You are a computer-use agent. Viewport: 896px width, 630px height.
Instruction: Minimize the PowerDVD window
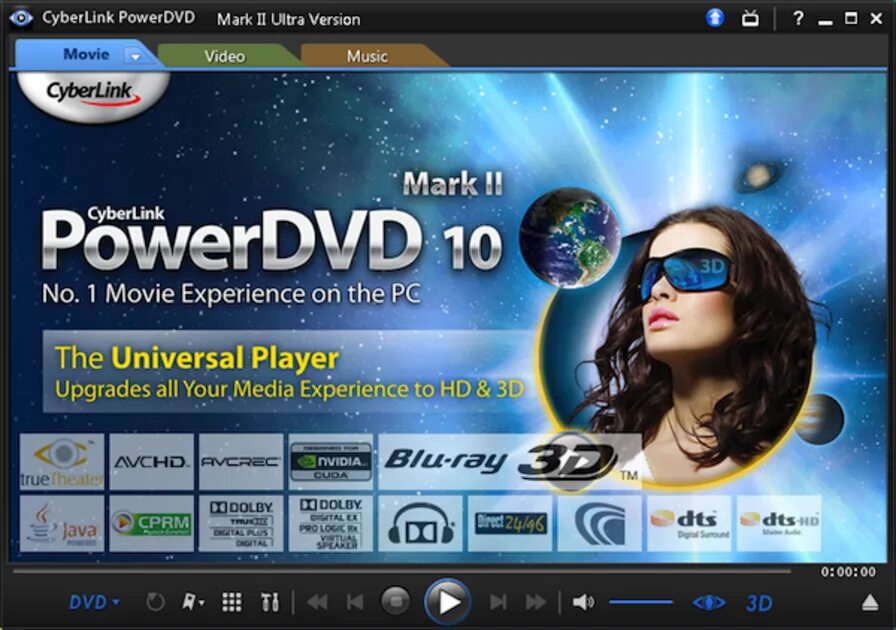[825, 20]
